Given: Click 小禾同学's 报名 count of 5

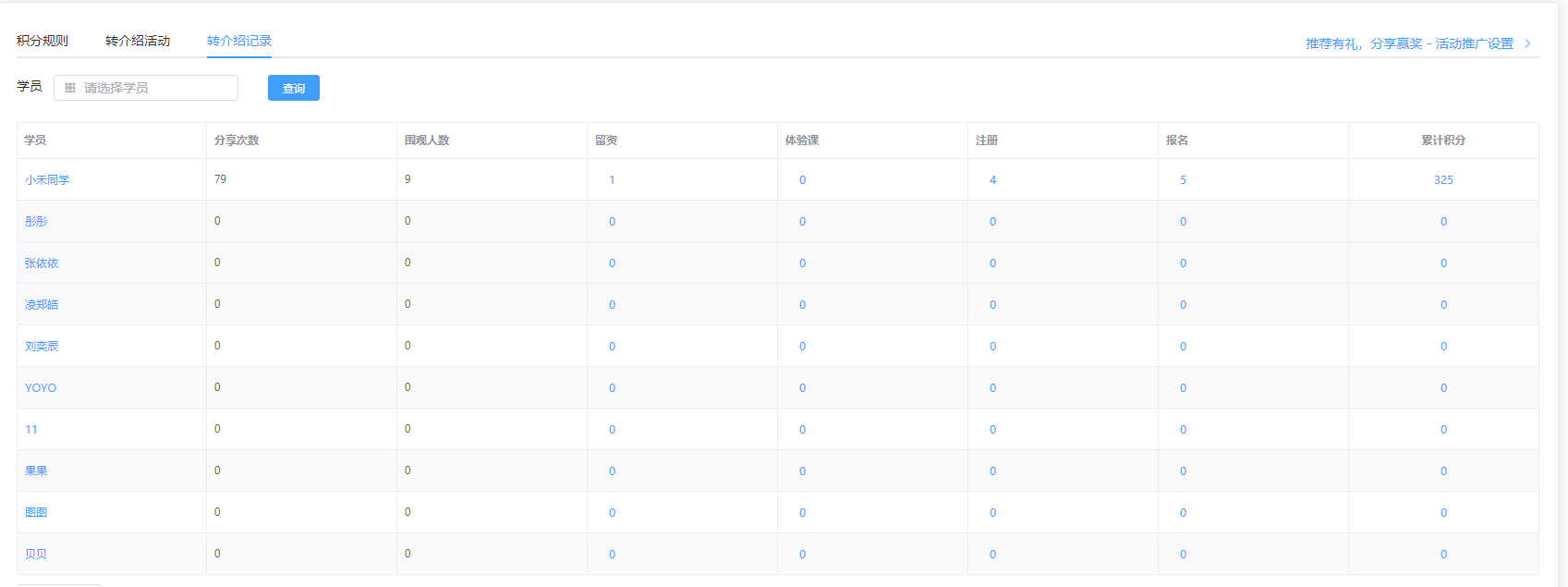Looking at the screenshot, I should 1183,180.
